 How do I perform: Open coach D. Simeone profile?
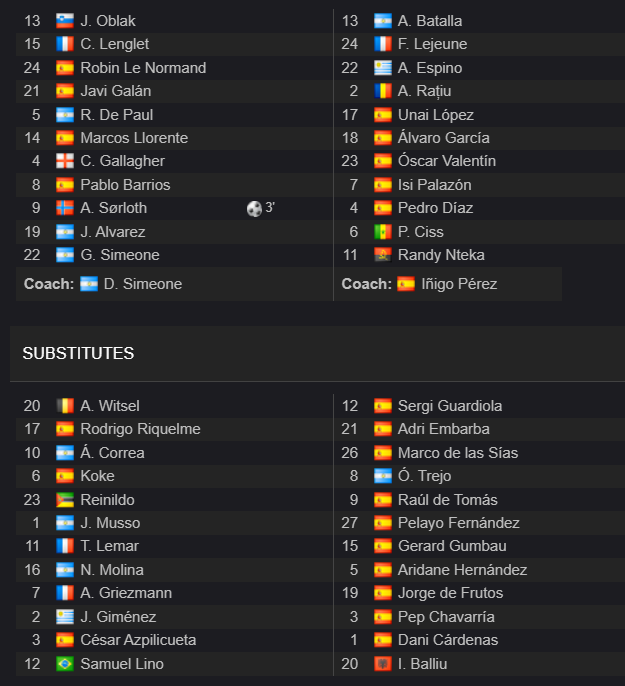(x=143, y=284)
